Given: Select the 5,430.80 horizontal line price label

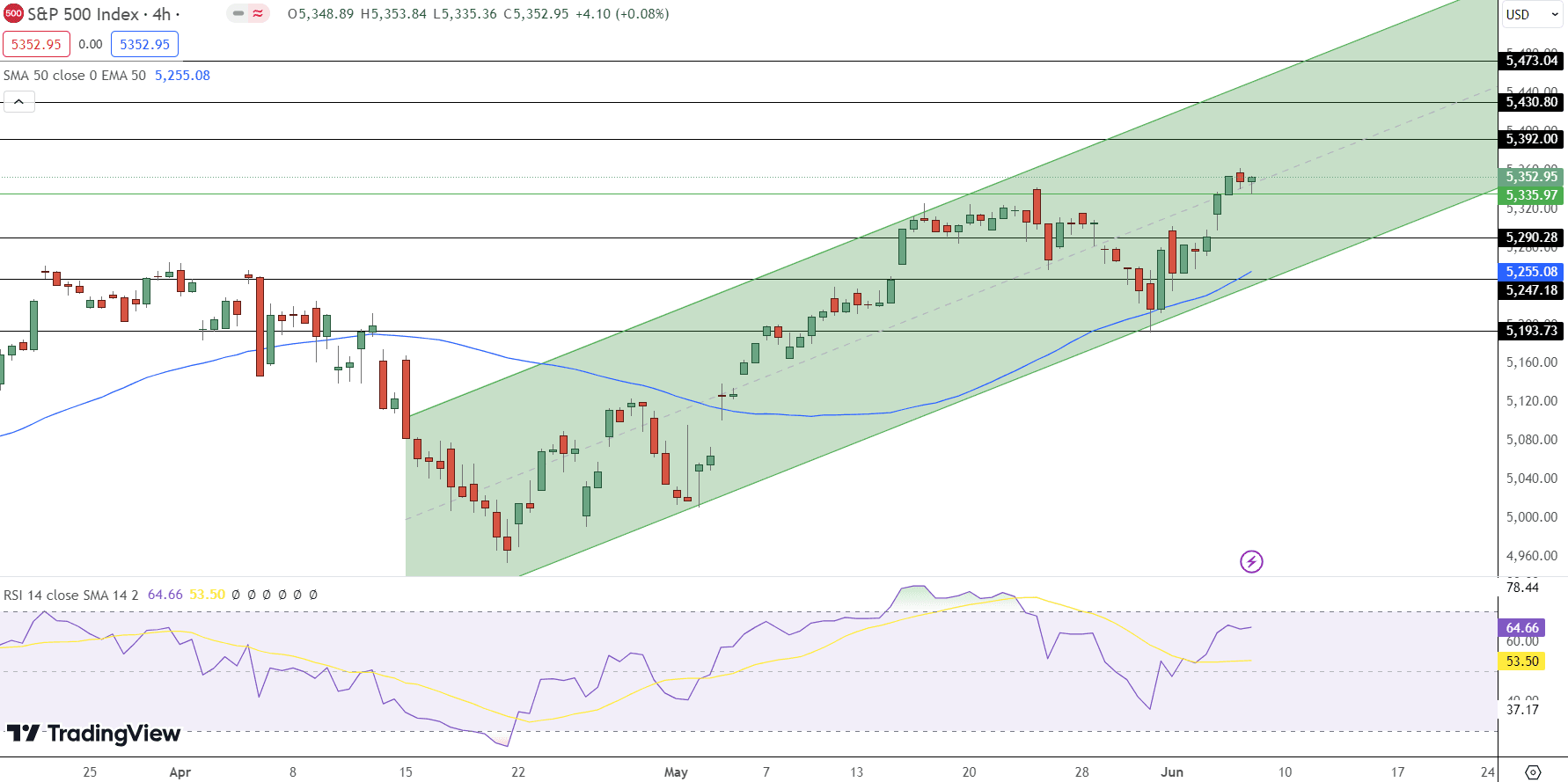Looking at the screenshot, I should point(1531,102).
